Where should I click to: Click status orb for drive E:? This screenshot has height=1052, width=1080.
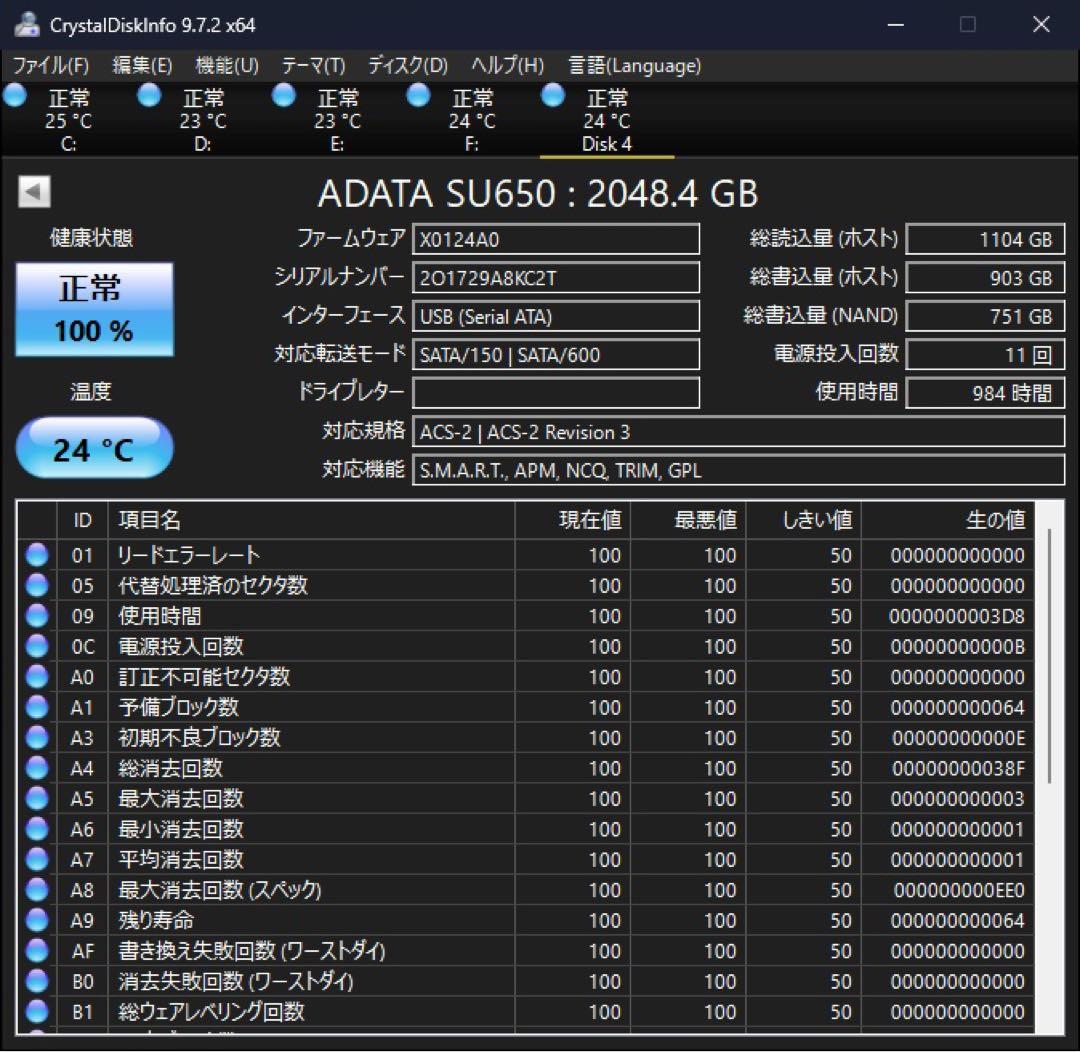click(284, 95)
